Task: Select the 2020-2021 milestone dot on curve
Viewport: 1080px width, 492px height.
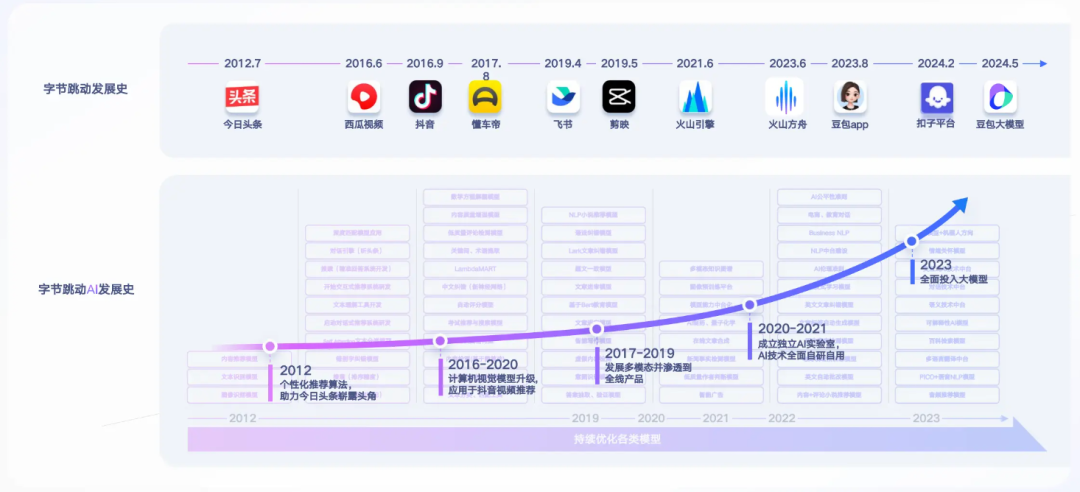Action: [x=750, y=305]
